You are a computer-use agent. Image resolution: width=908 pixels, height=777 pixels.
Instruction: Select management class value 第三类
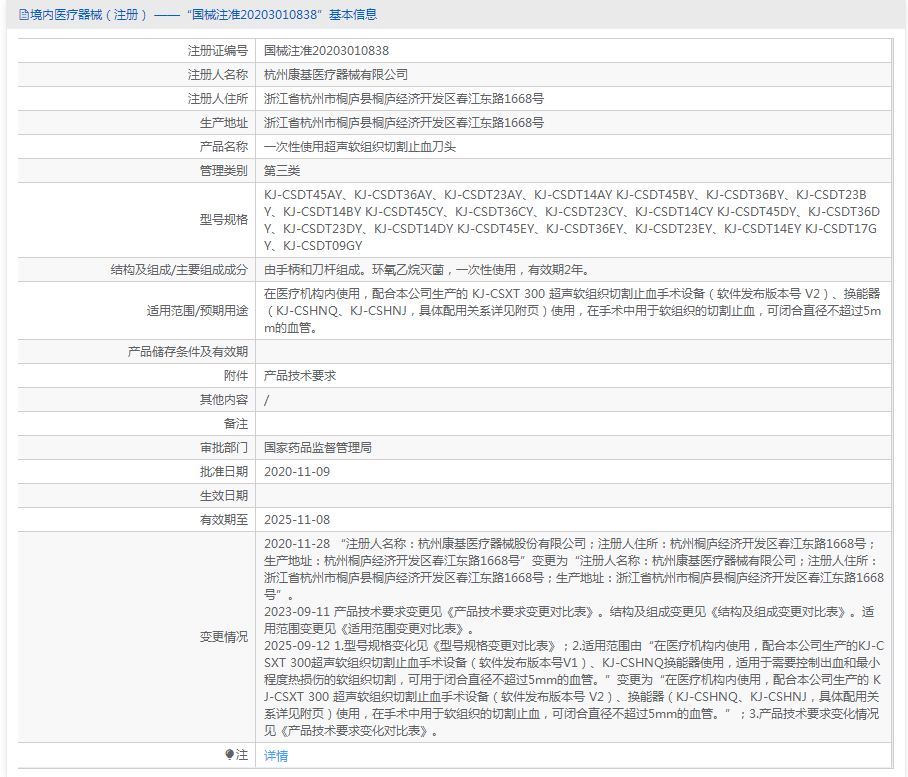click(x=282, y=171)
